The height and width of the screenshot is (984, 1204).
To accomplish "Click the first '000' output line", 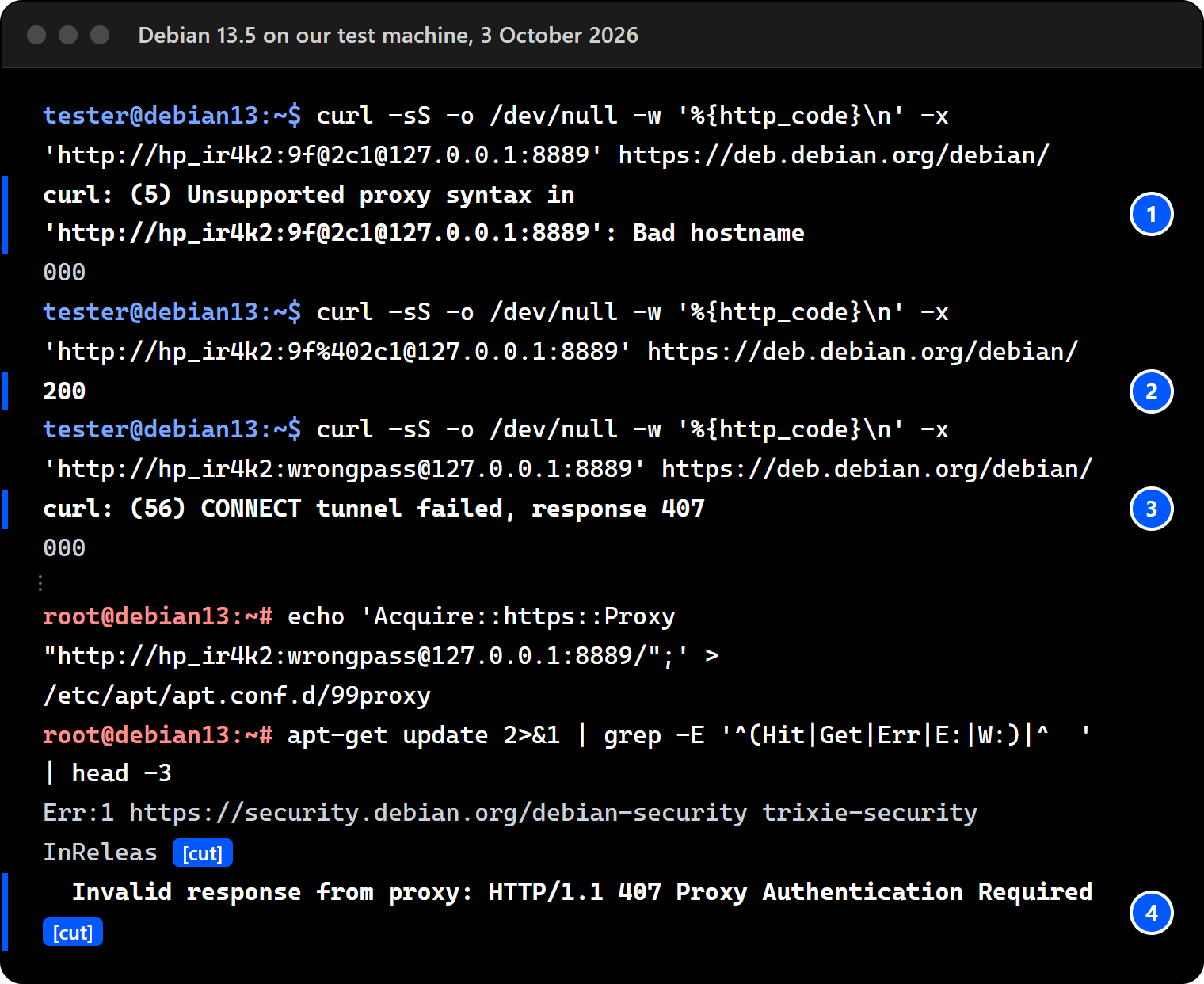I will click(x=64, y=273).
